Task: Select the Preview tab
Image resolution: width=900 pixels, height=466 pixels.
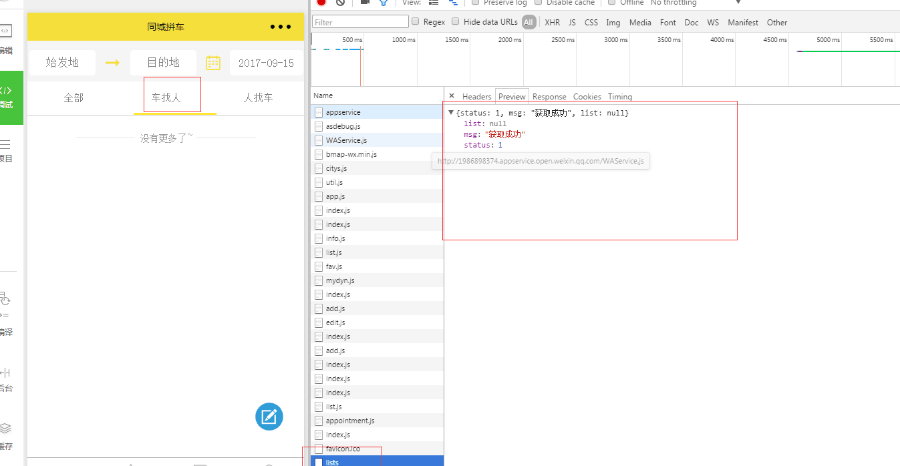Action: [x=512, y=96]
